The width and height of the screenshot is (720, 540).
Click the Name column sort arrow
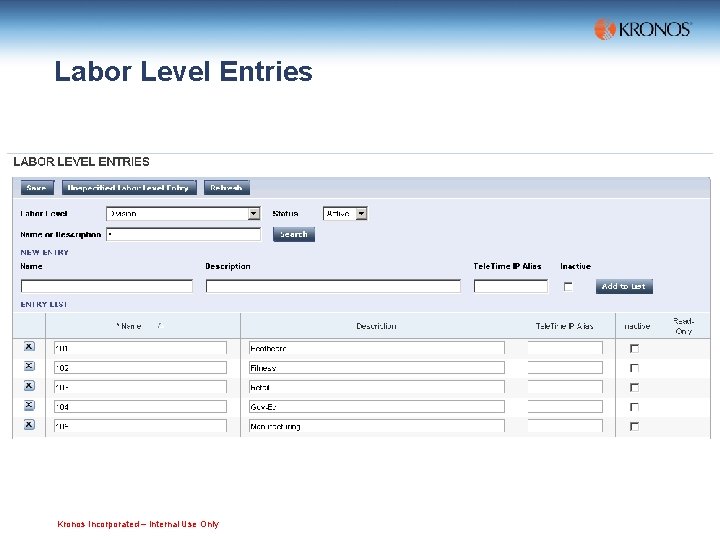point(159,326)
